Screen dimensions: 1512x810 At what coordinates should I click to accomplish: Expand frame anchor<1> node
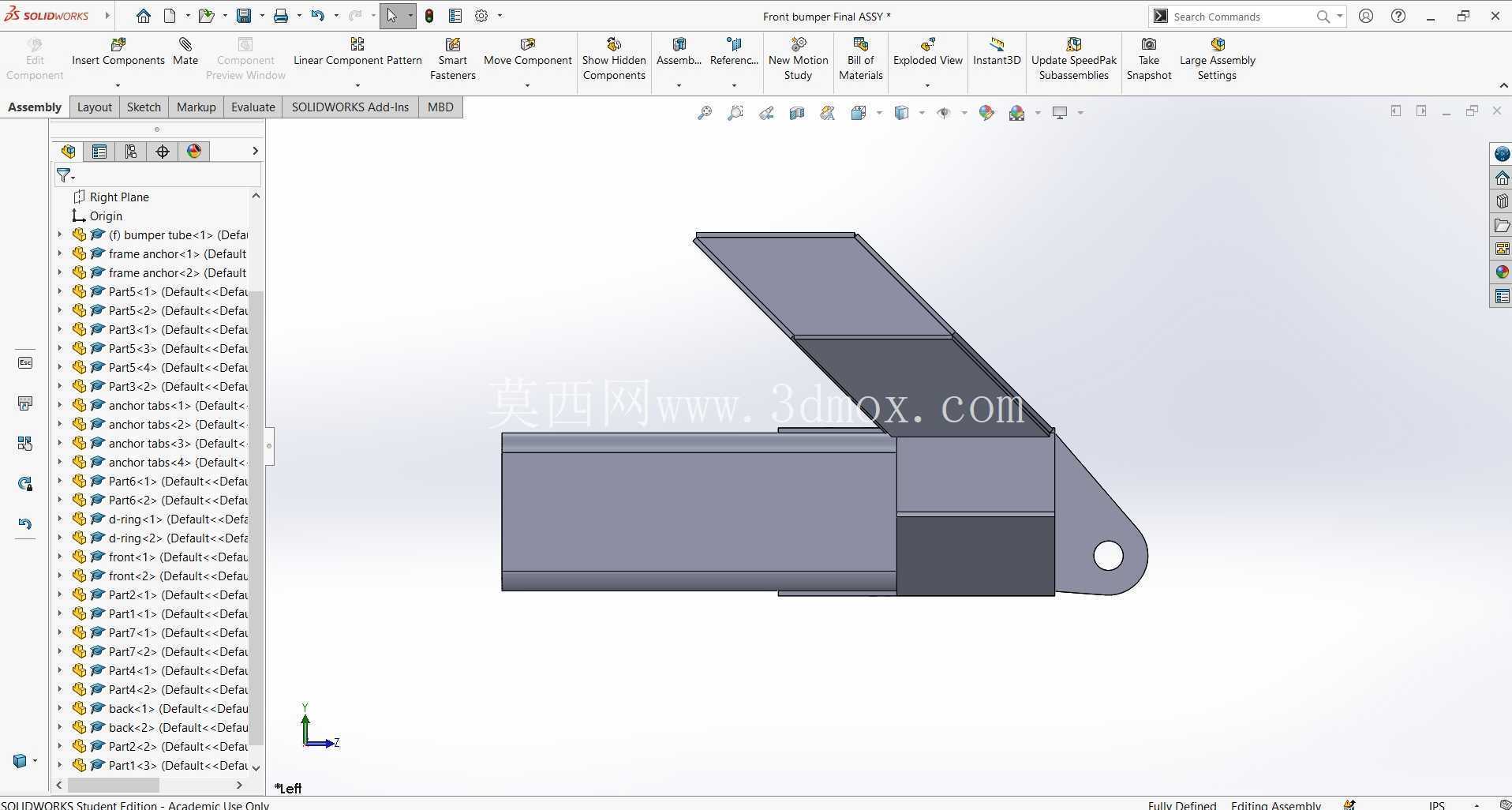point(59,253)
